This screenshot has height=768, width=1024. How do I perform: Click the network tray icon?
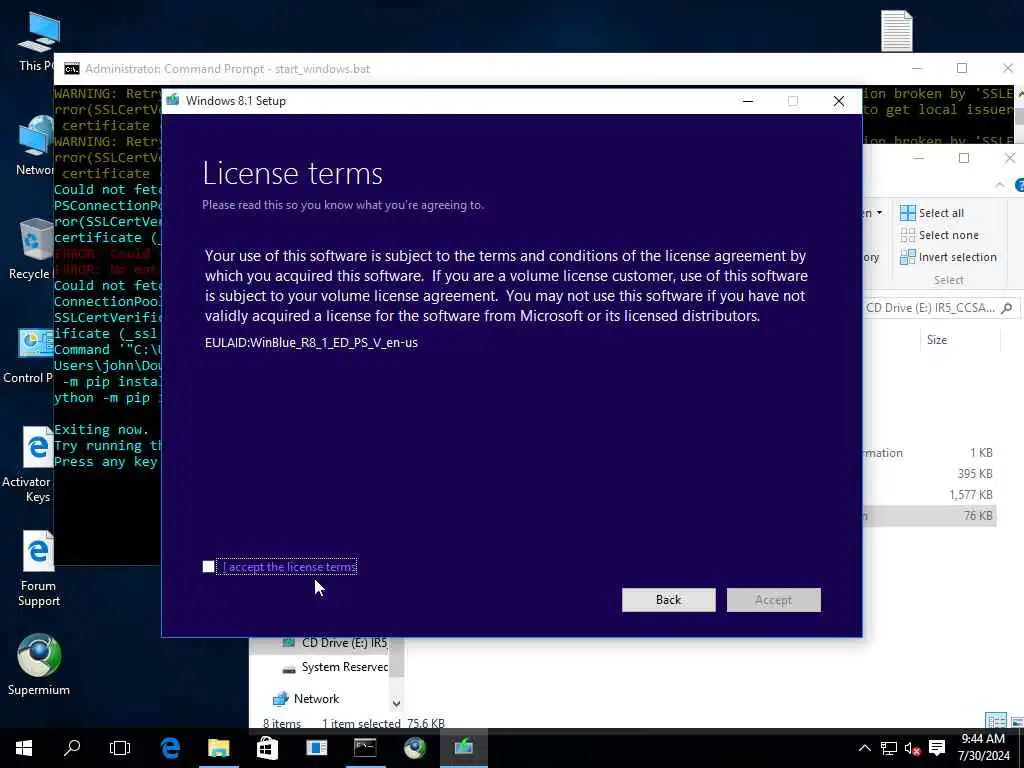click(888, 748)
